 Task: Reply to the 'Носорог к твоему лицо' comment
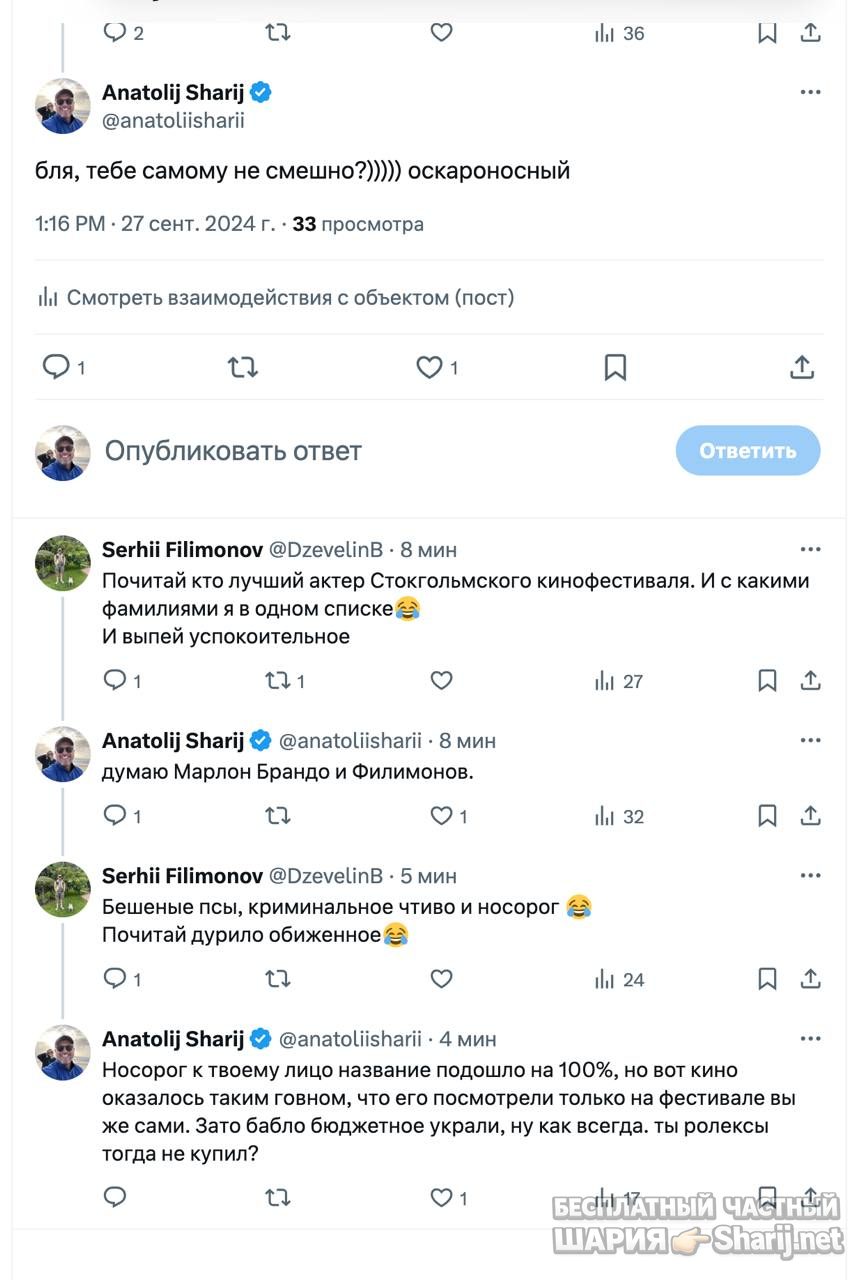115,1196
